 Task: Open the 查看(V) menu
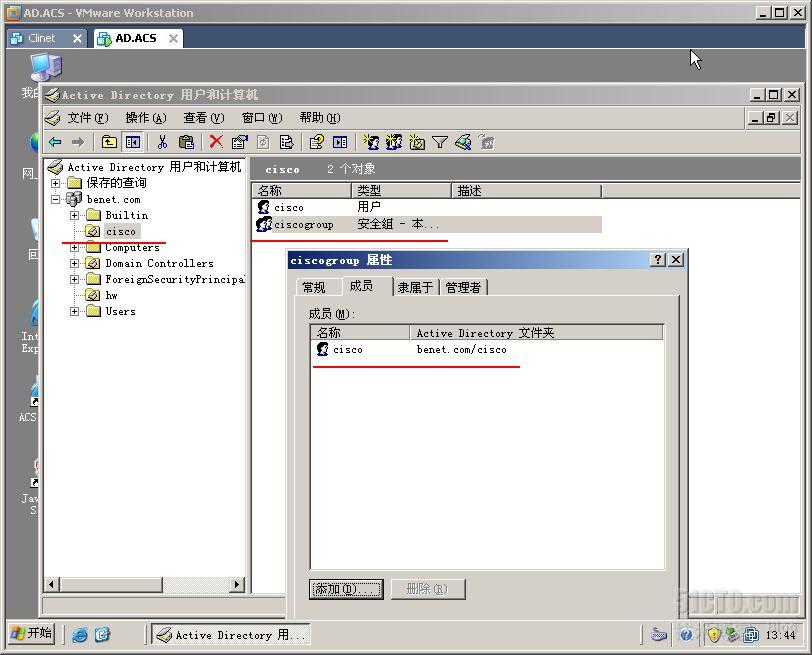click(x=204, y=118)
